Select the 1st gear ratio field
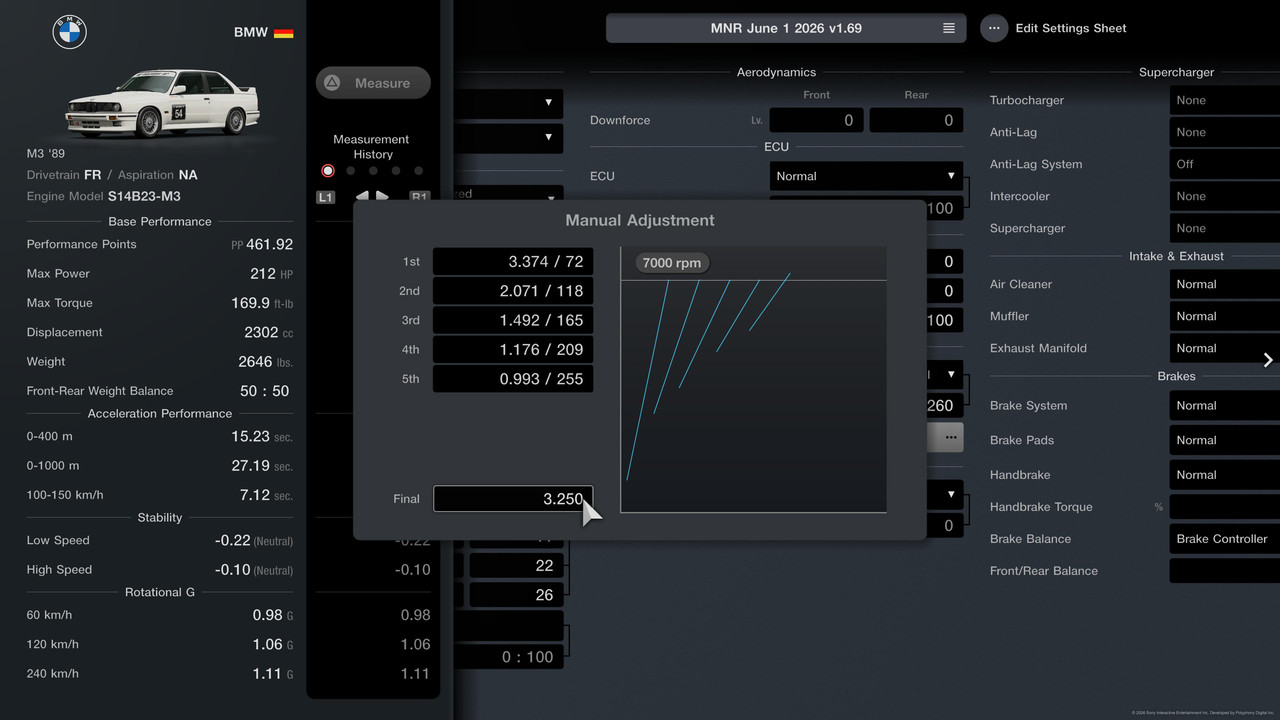1280x720 pixels. point(513,262)
